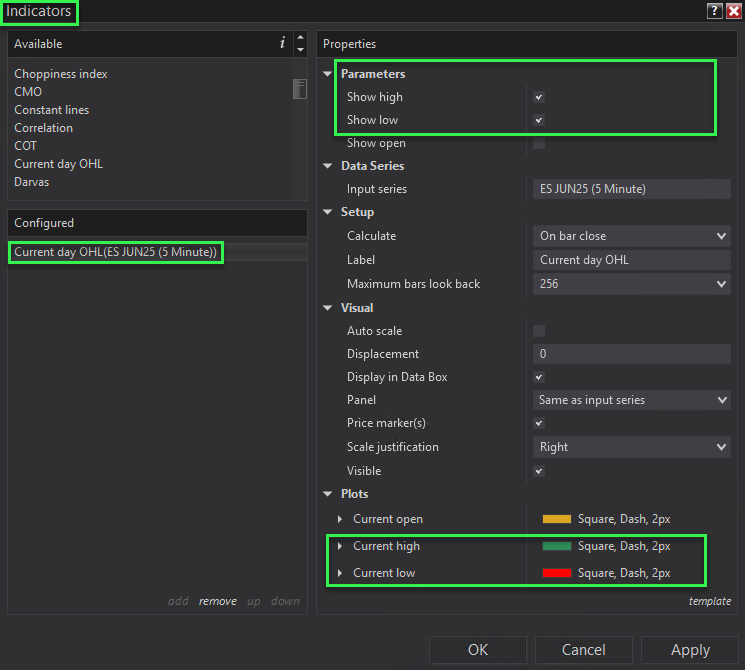Select COT indicator

point(25,146)
